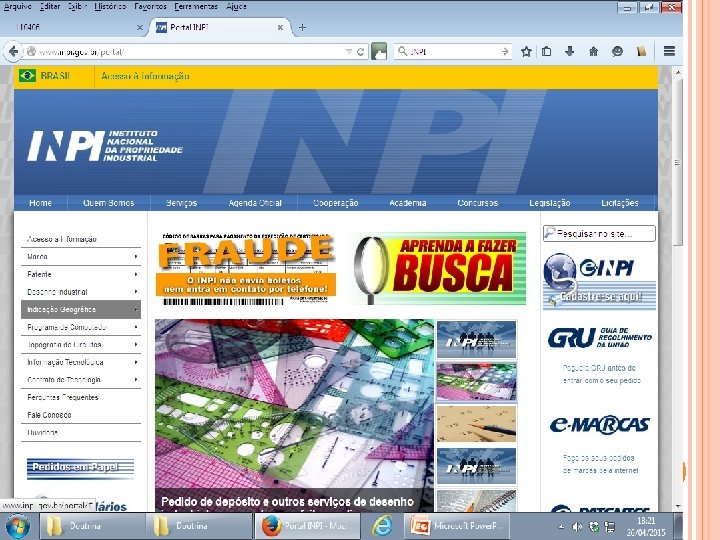Image resolution: width=720 pixels, height=540 pixels.
Task: Open Legislação navigation item
Action: (x=550, y=202)
